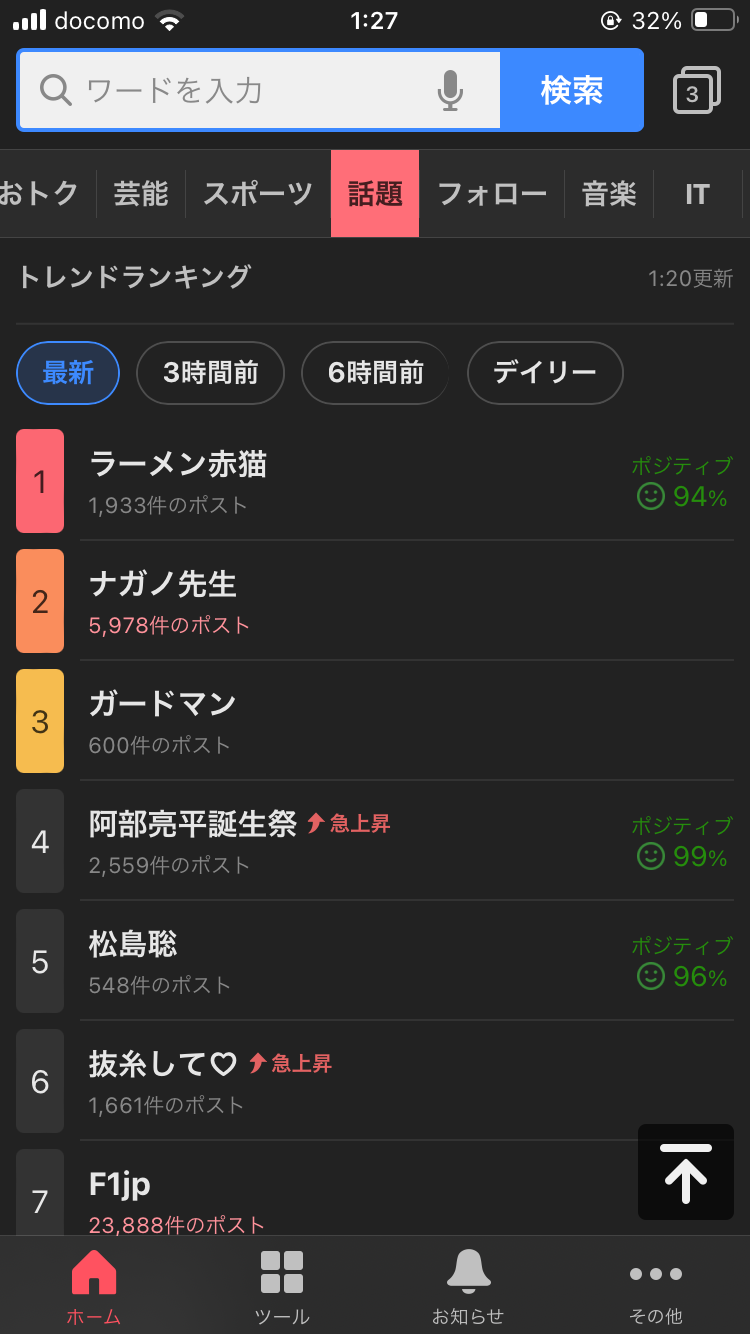
Task: Open trend ラーメン赤猫
Action: [x=178, y=465]
